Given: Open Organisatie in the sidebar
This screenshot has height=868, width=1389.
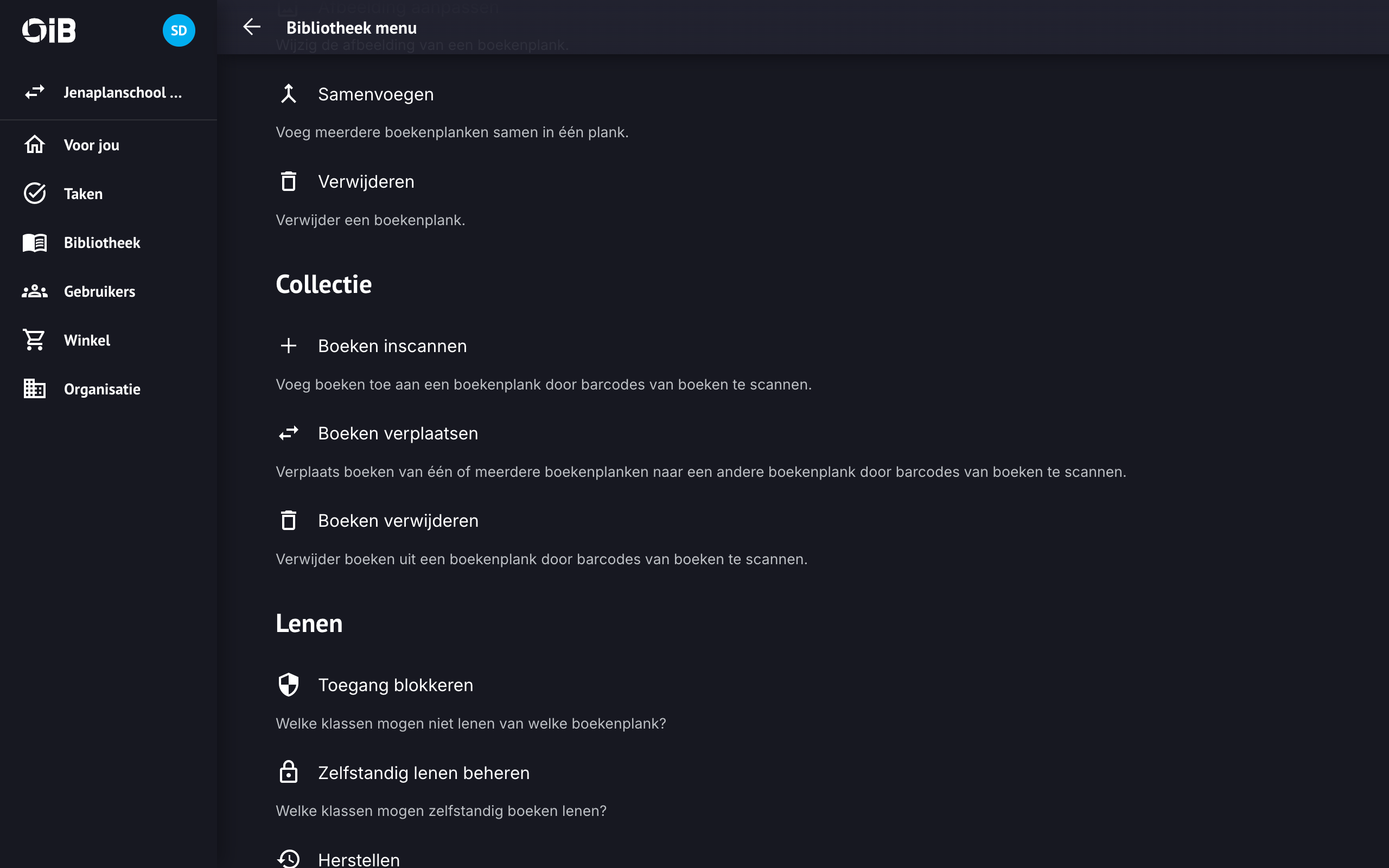Looking at the screenshot, I should 101,389.
